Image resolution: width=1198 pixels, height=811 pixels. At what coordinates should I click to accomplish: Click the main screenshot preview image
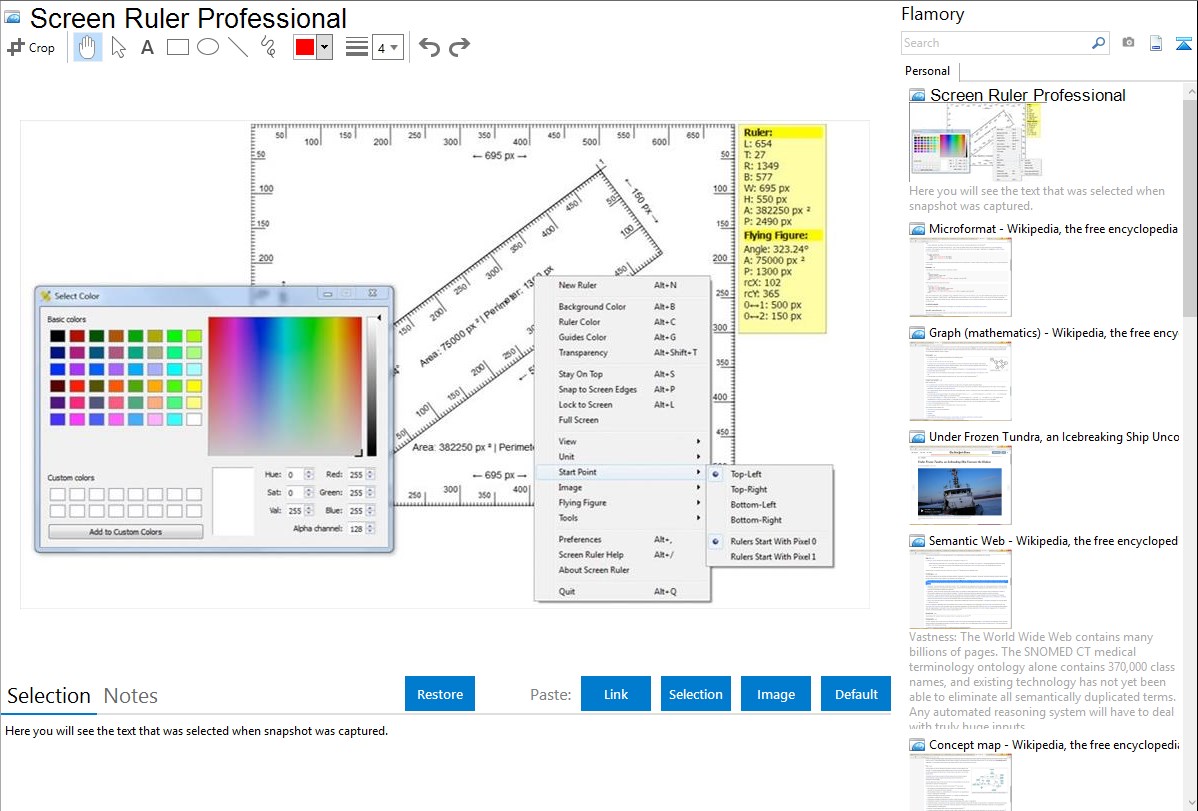coord(445,365)
